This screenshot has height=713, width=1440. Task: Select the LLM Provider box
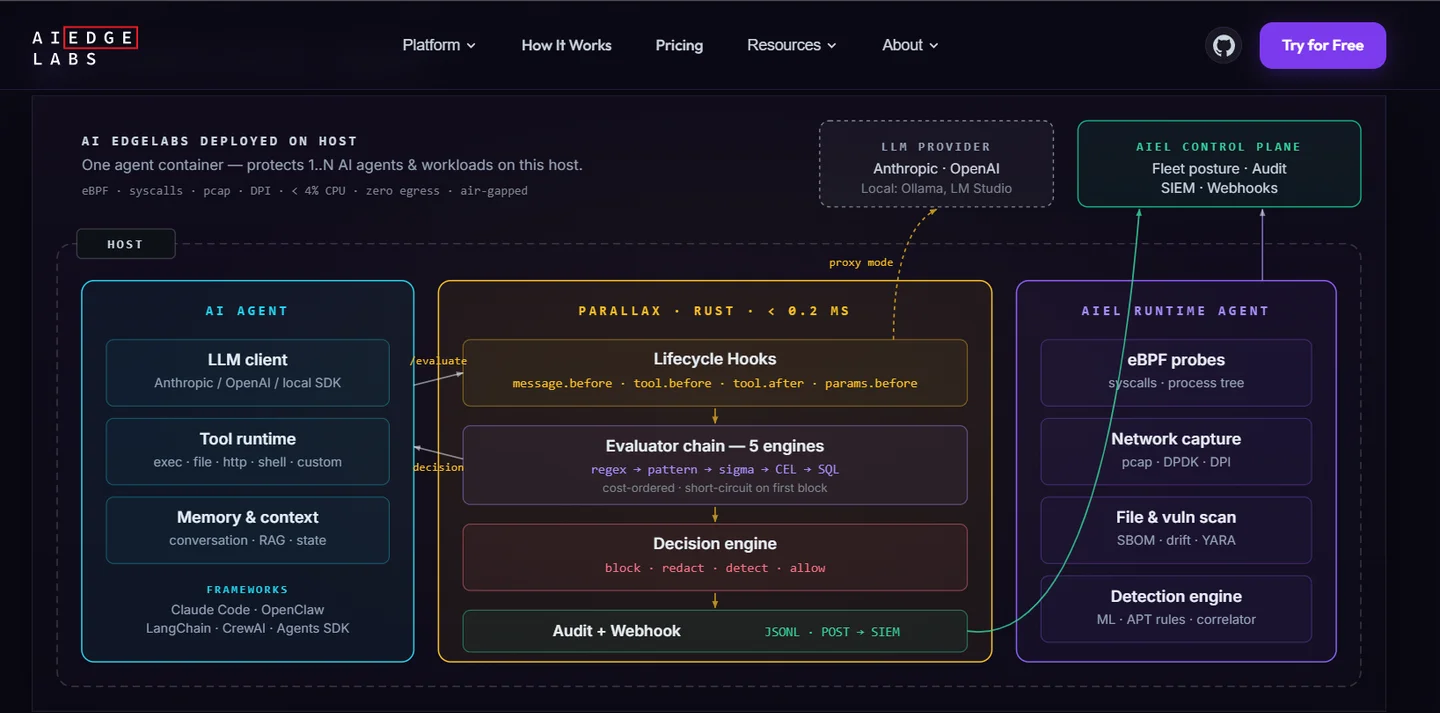[x=936, y=164]
